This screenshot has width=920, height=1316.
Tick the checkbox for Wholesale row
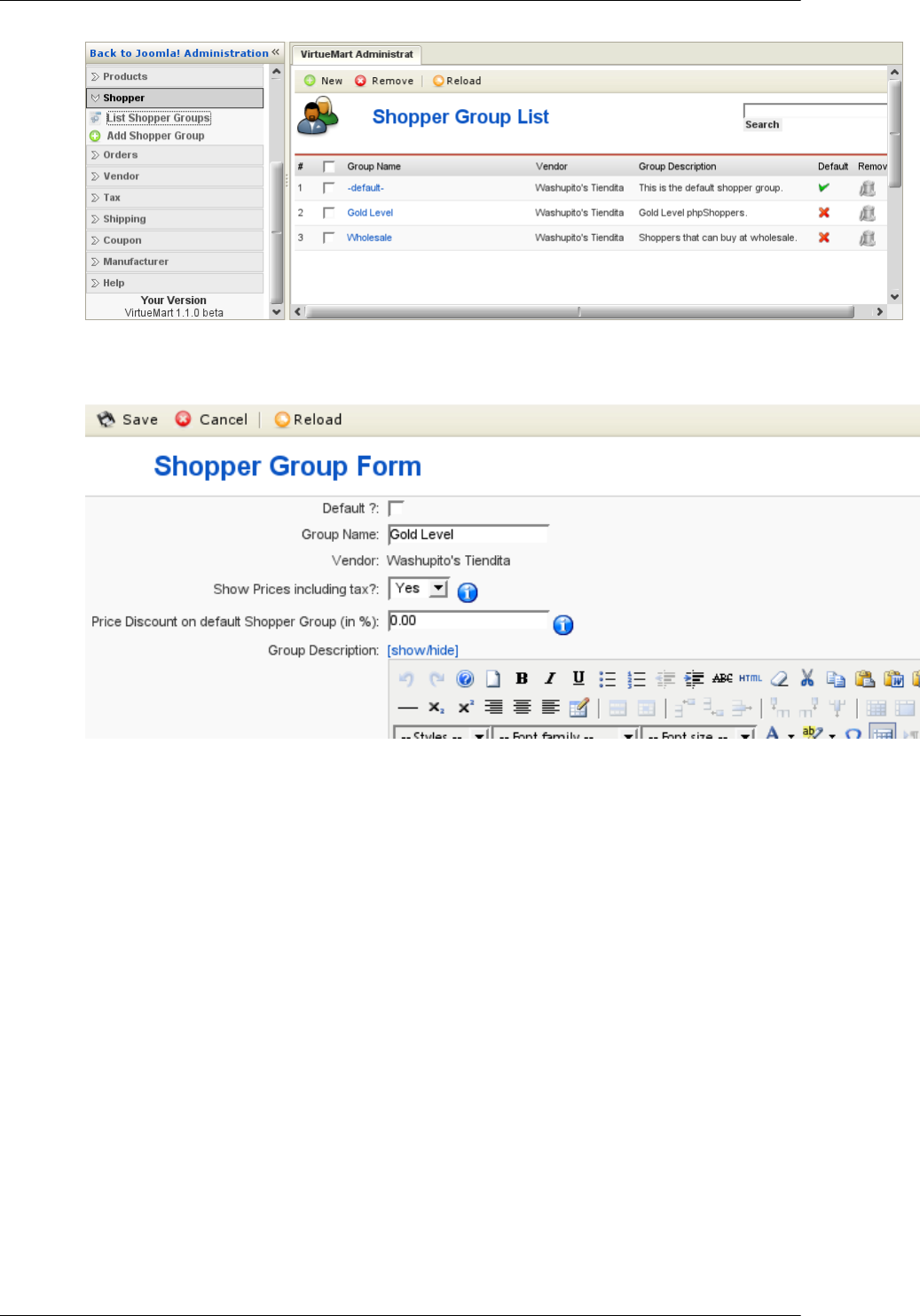pyautogui.click(x=329, y=238)
